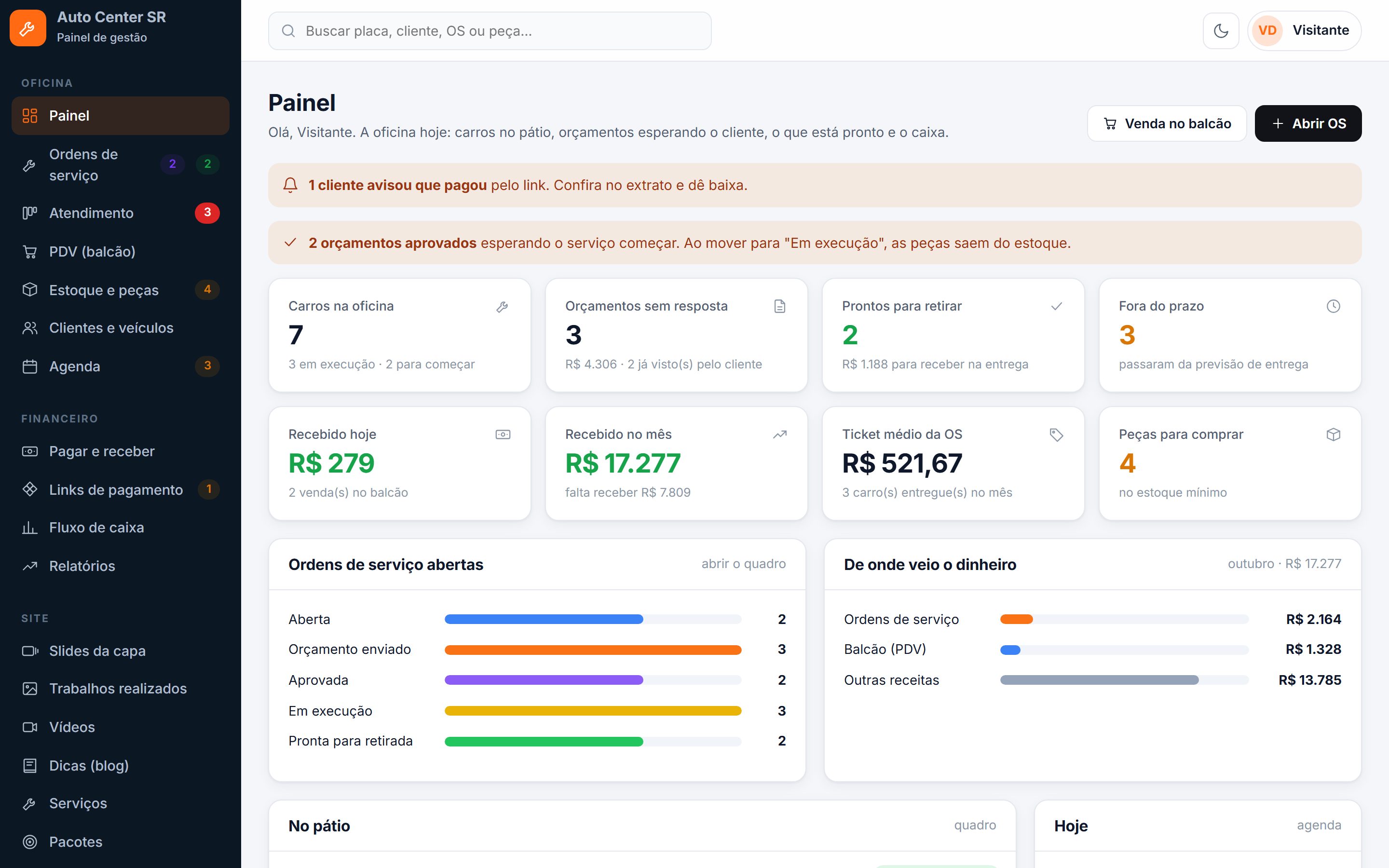Click the bell icon in payment alert
The width and height of the screenshot is (1389, 868).
[290, 185]
